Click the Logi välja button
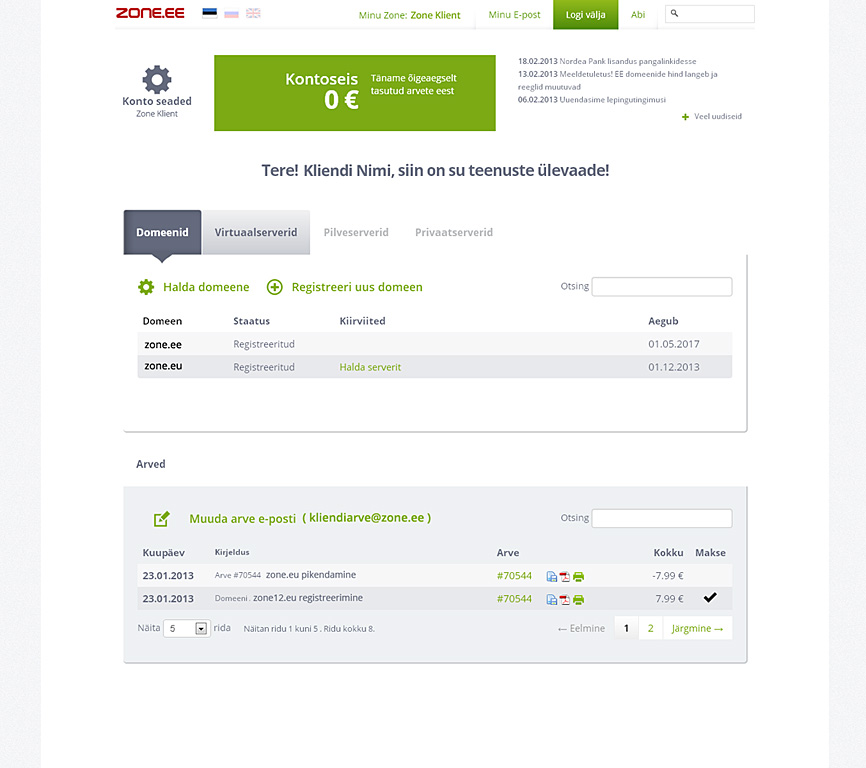Screen dimensions: 866x768 585,14
